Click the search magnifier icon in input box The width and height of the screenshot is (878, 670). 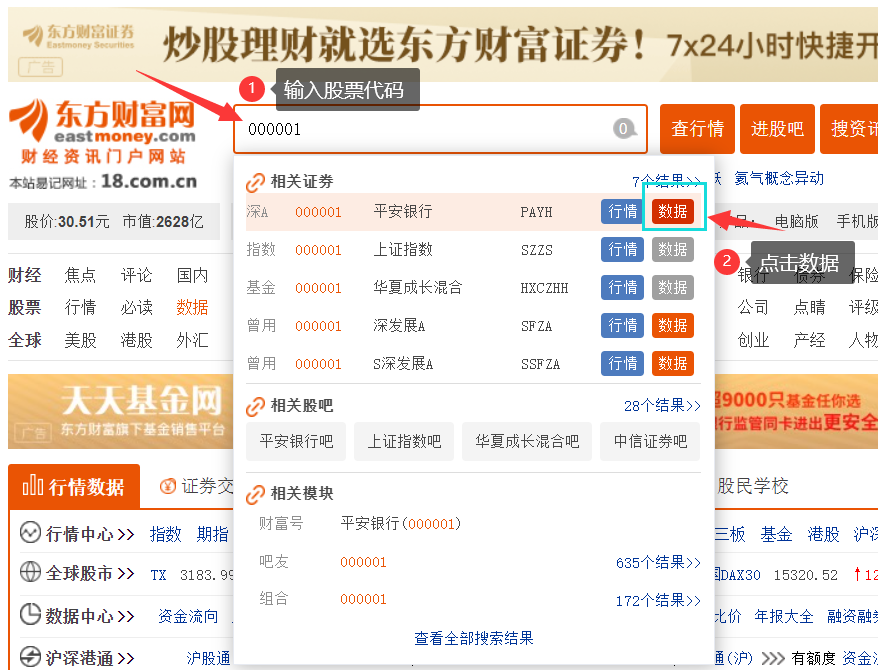tap(624, 129)
